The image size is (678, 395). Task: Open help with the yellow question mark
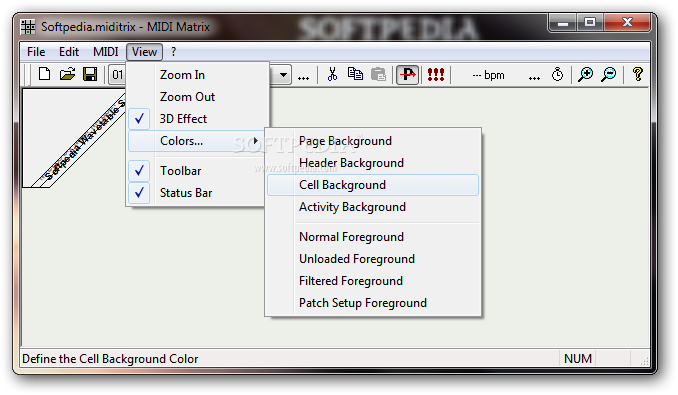pos(637,74)
